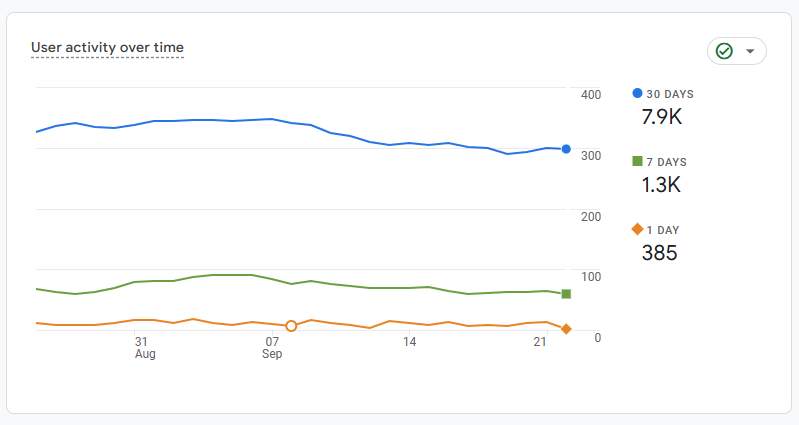Open the dropdown arrow beside the check icon
The width and height of the screenshot is (799, 425).
(x=750, y=51)
